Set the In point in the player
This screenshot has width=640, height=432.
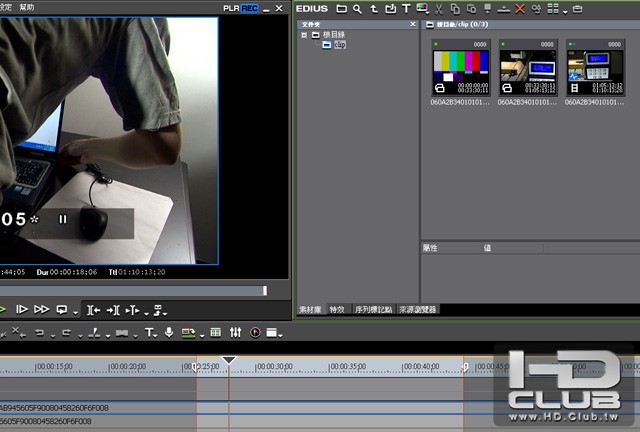tap(93, 310)
